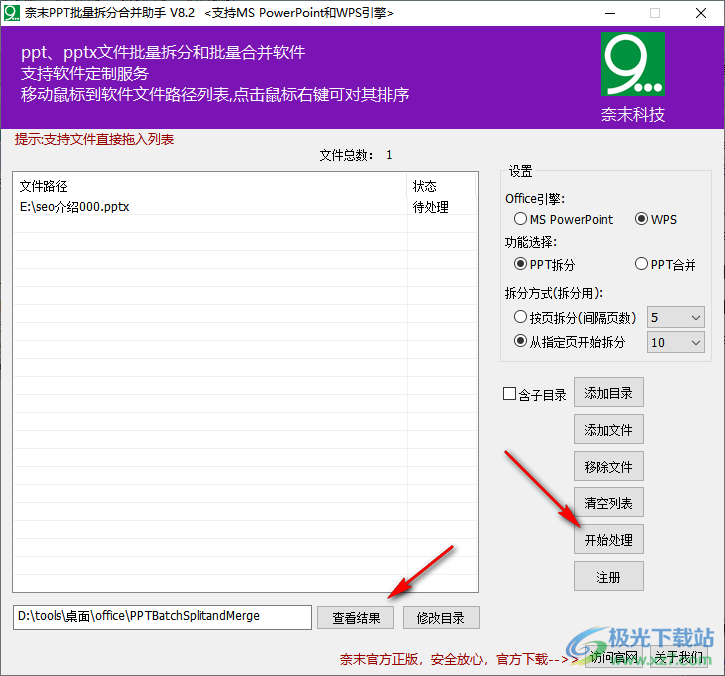Choose the PPT拆分 function
The image size is (725, 676).
pyautogui.click(x=544, y=264)
